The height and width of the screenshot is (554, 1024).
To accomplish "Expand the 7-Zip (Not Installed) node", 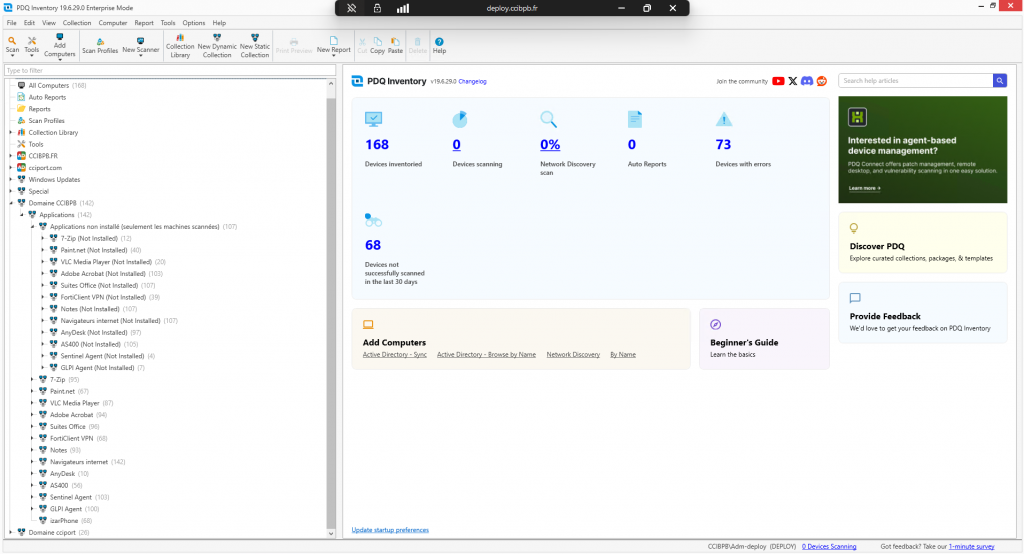I will pos(43,238).
